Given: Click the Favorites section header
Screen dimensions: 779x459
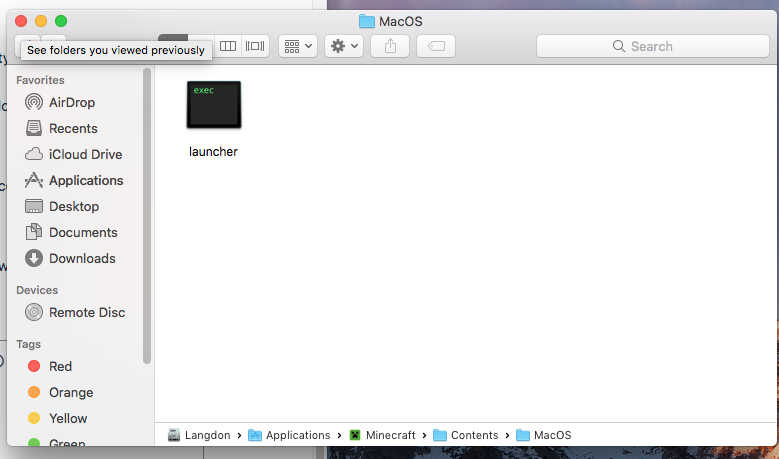Looking at the screenshot, I should pyautogui.click(x=40, y=80).
